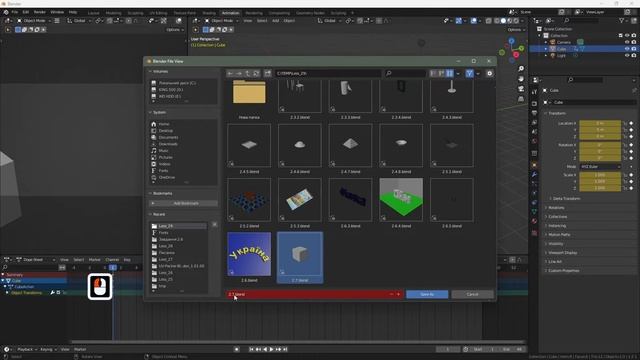The image size is (640, 360).
Task: Decrement the file name number with minus
Action: point(391,294)
